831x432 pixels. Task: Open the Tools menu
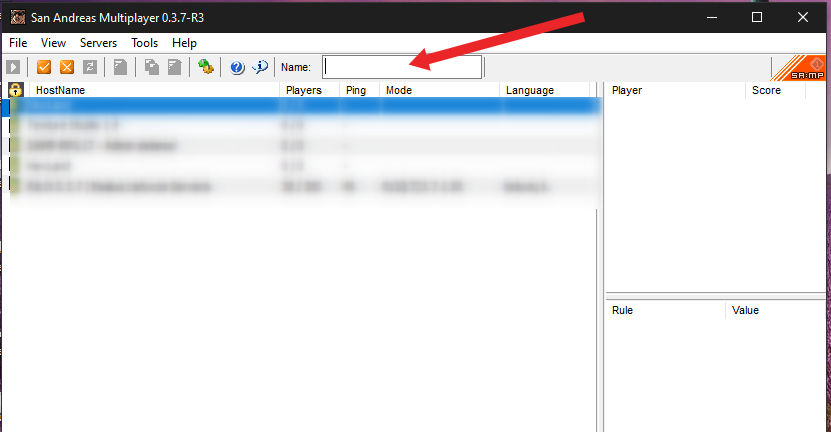tap(144, 43)
